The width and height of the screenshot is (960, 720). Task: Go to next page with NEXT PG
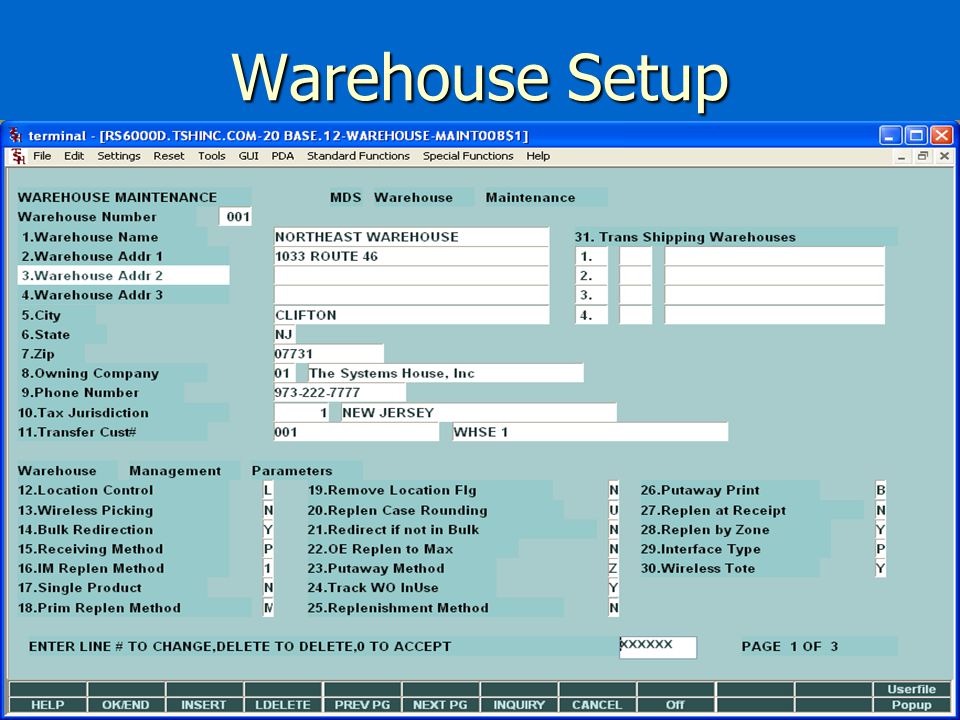pyautogui.click(x=440, y=705)
